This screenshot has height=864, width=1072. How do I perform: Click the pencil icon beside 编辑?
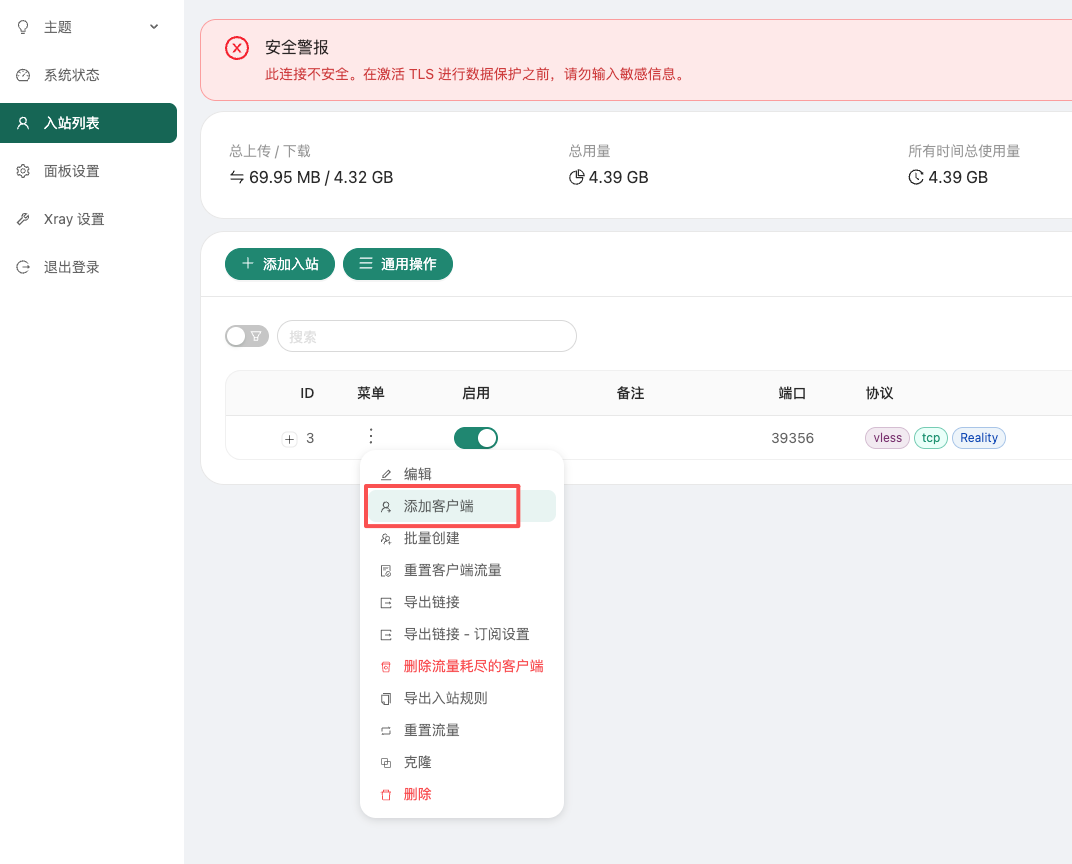[386, 475]
